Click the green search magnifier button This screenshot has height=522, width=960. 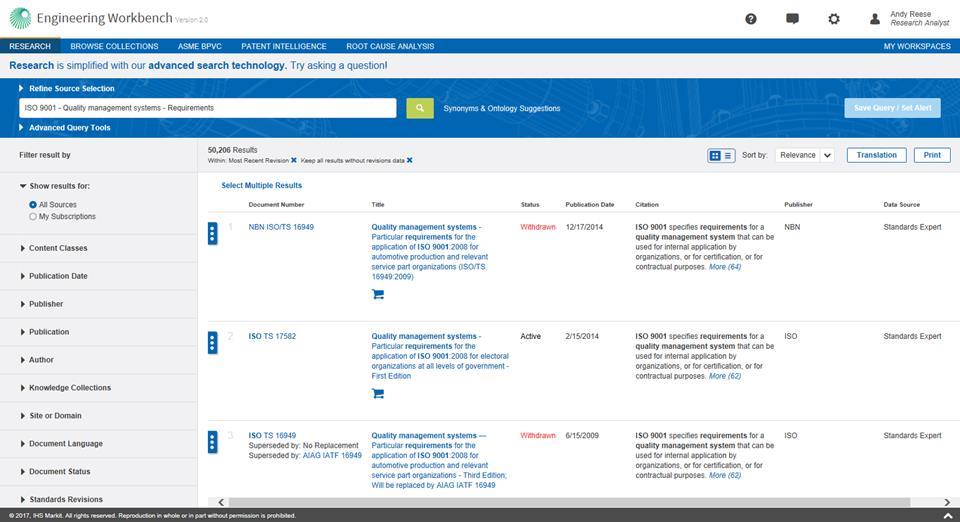tap(420, 108)
